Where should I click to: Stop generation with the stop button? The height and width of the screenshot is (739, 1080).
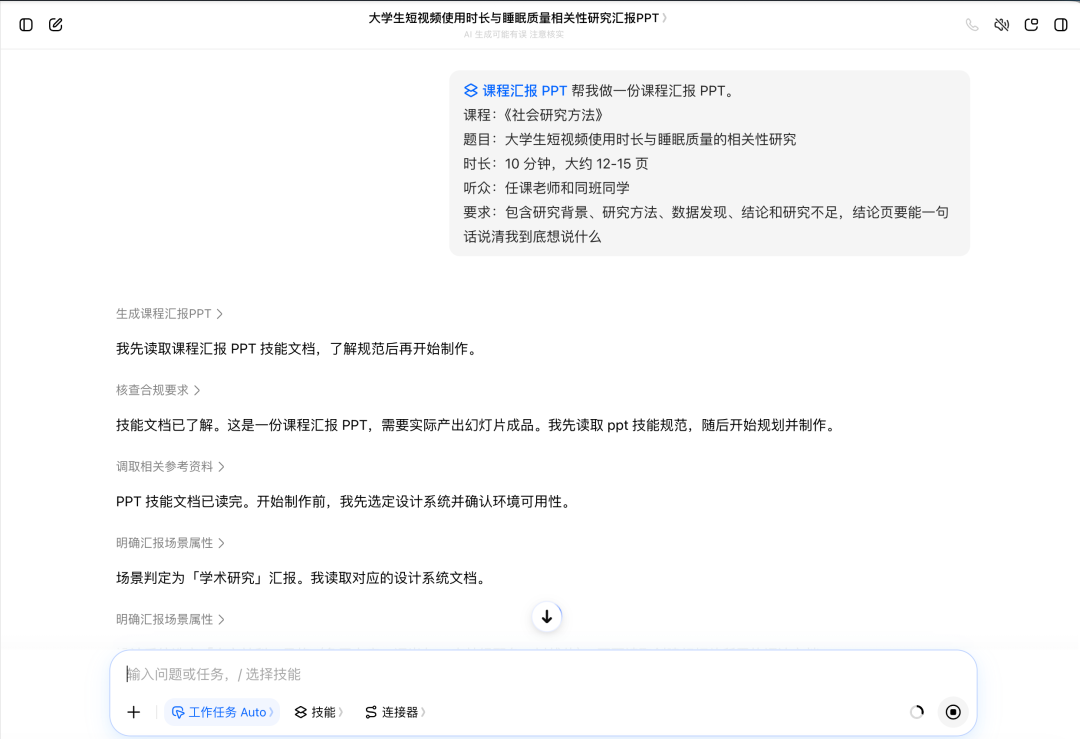(x=953, y=712)
